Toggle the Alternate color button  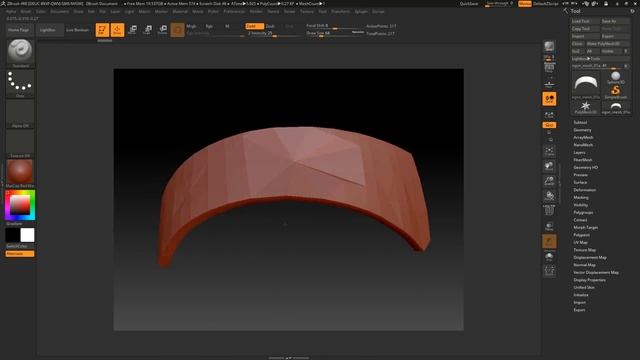coord(20,254)
